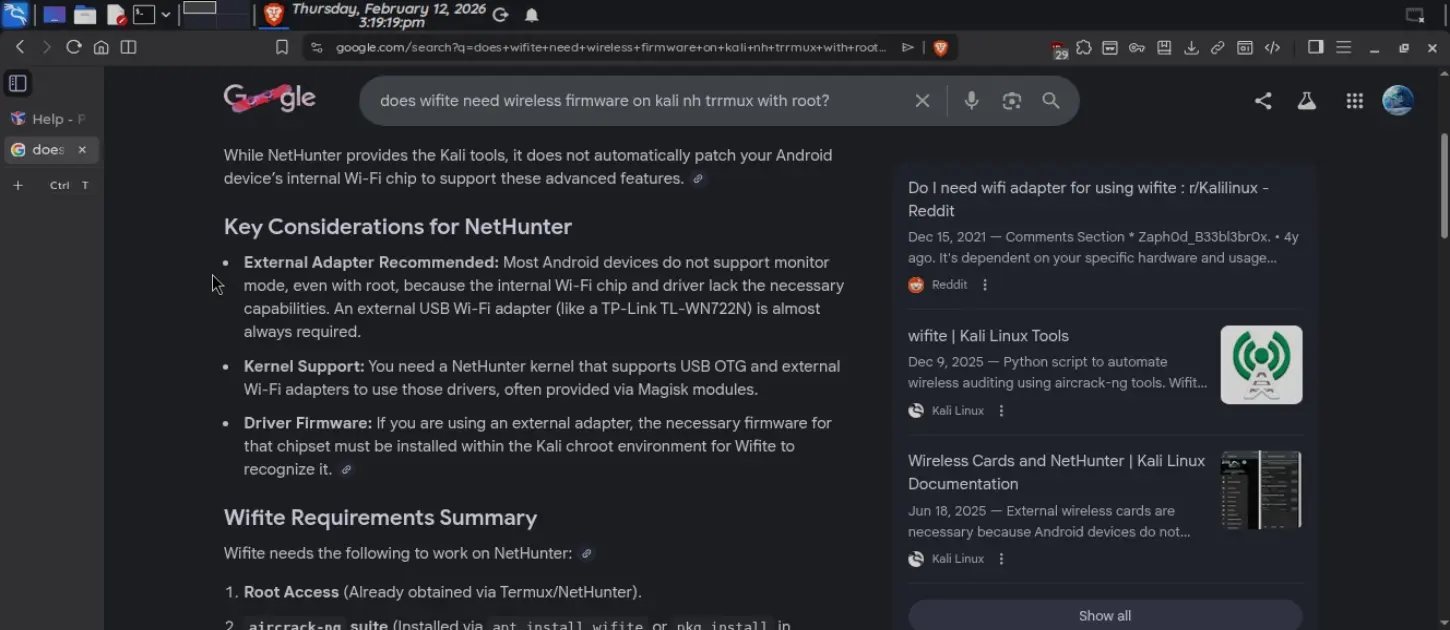Toggle the browser side panel
Image resolution: width=1450 pixels, height=630 pixels.
tap(1316, 47)
